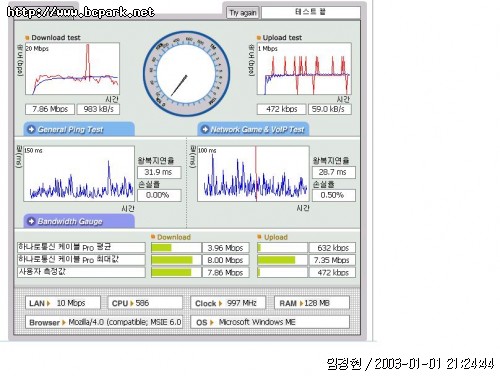Select the 7.86 Mbps download result field
This screenshot has width=500, height=376.
tap(50, 109)
